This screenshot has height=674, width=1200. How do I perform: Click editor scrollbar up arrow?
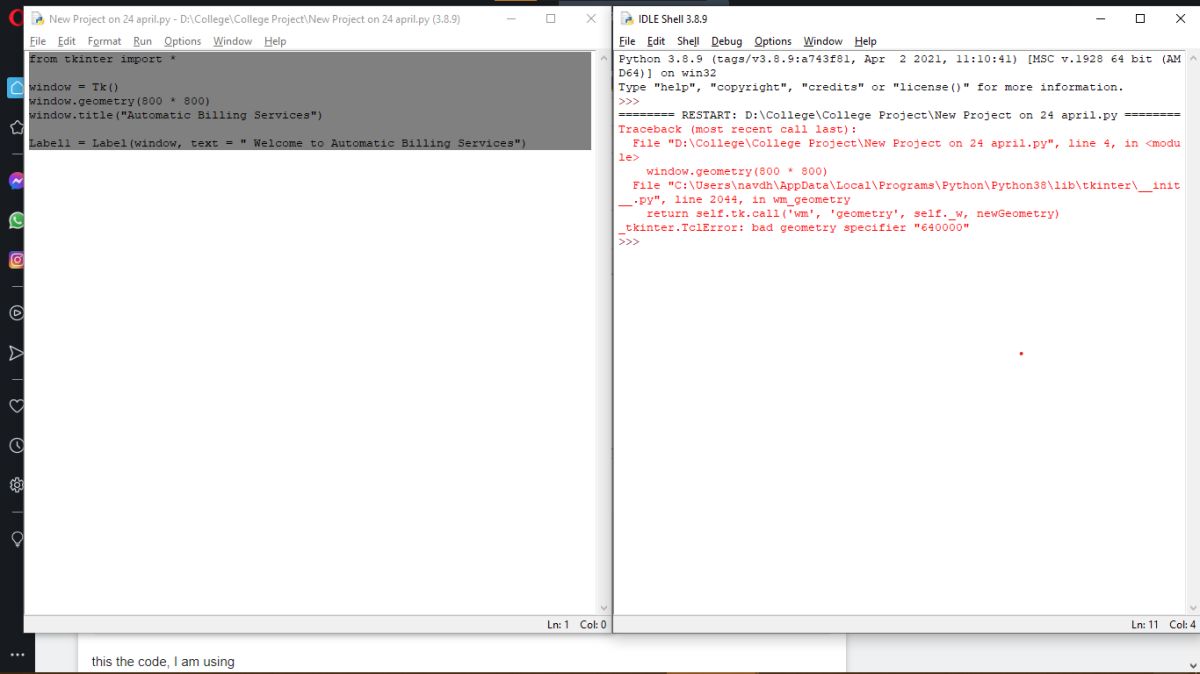tap(602, 58)
